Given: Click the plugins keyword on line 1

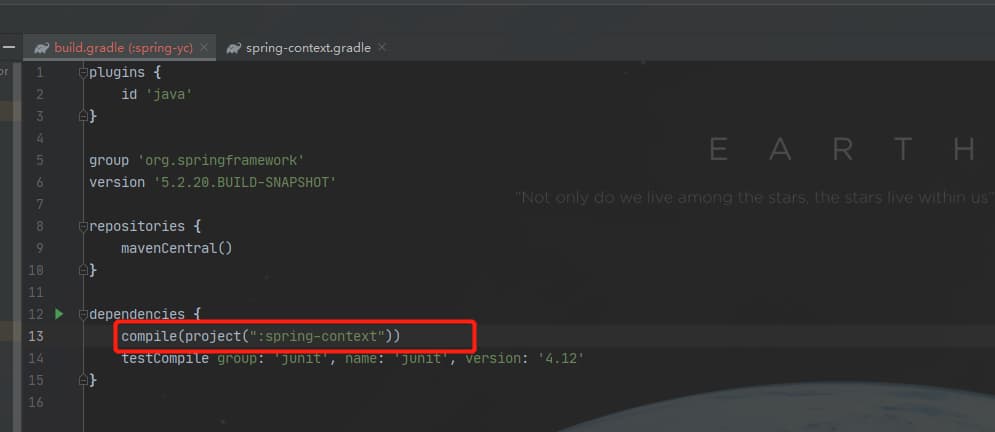Looking at the screenshot, I should (116, 72).
